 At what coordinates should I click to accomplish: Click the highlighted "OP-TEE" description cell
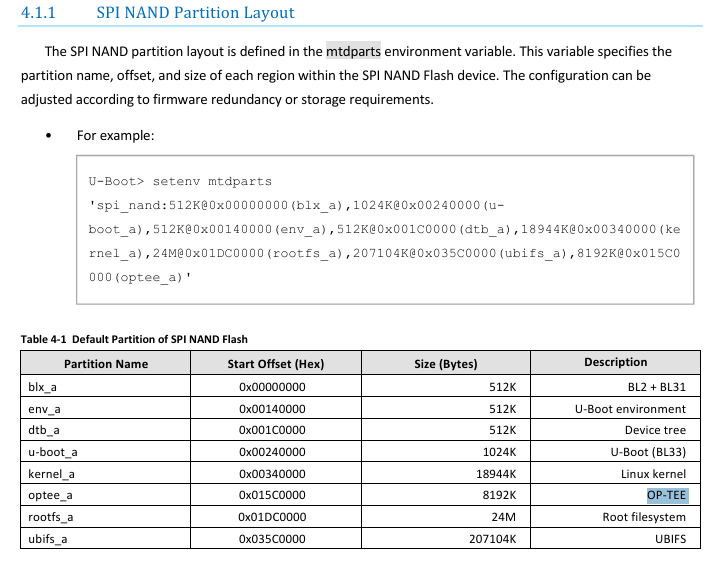point(667,495)
